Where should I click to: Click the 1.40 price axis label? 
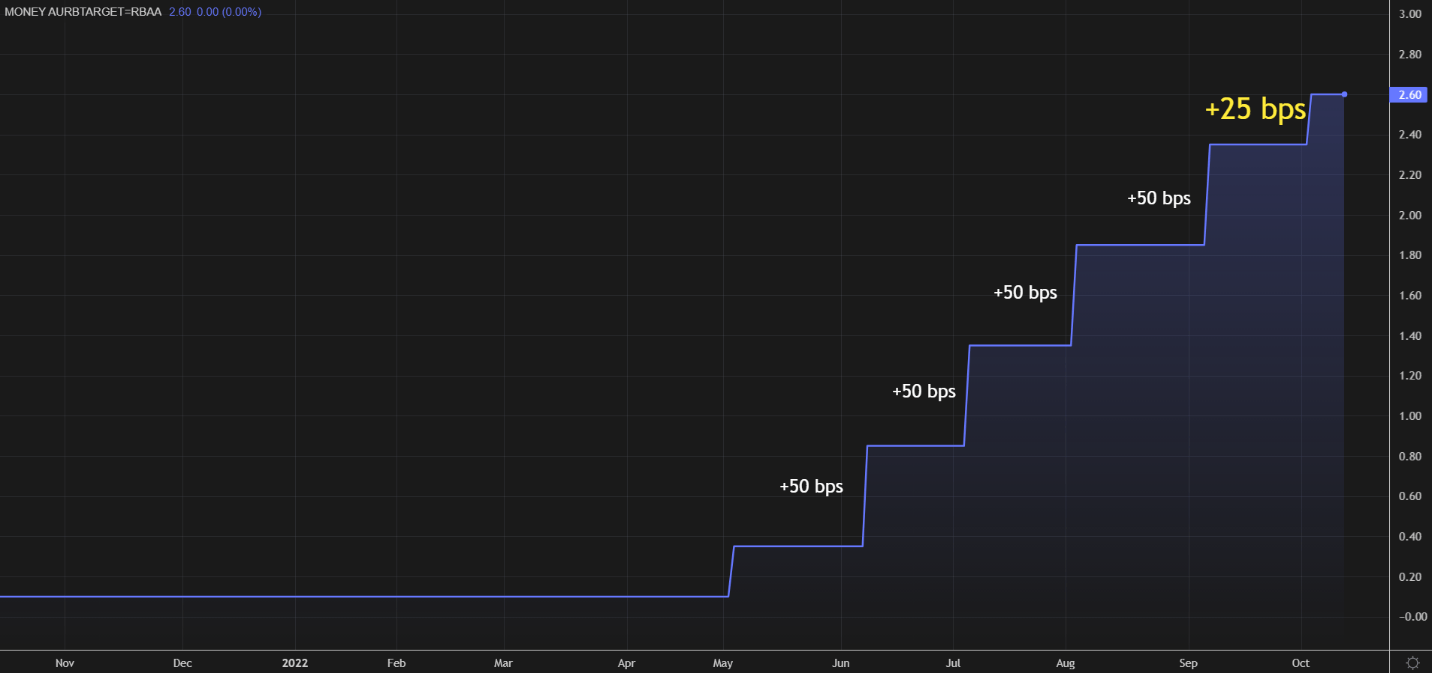tap(1410, 336)
